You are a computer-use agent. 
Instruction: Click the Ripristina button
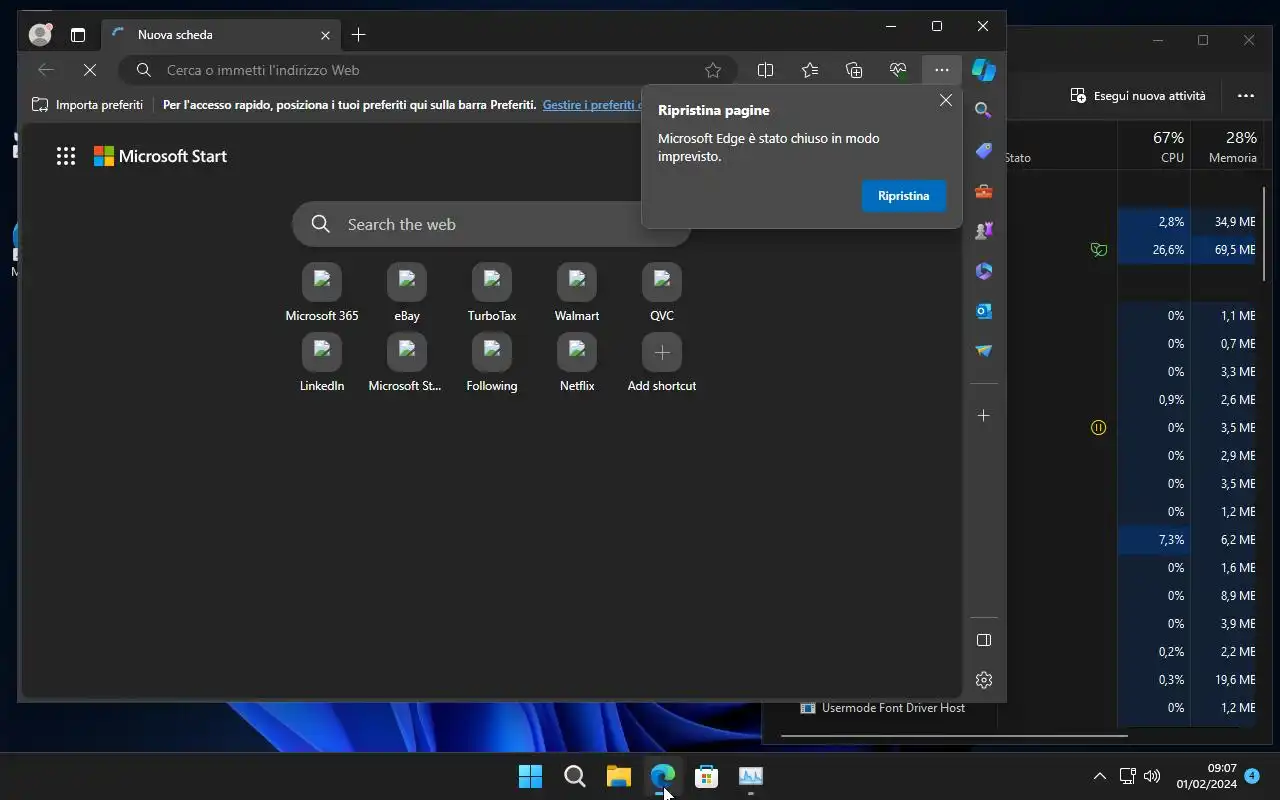pyautogui.click(x=903, y=196)
